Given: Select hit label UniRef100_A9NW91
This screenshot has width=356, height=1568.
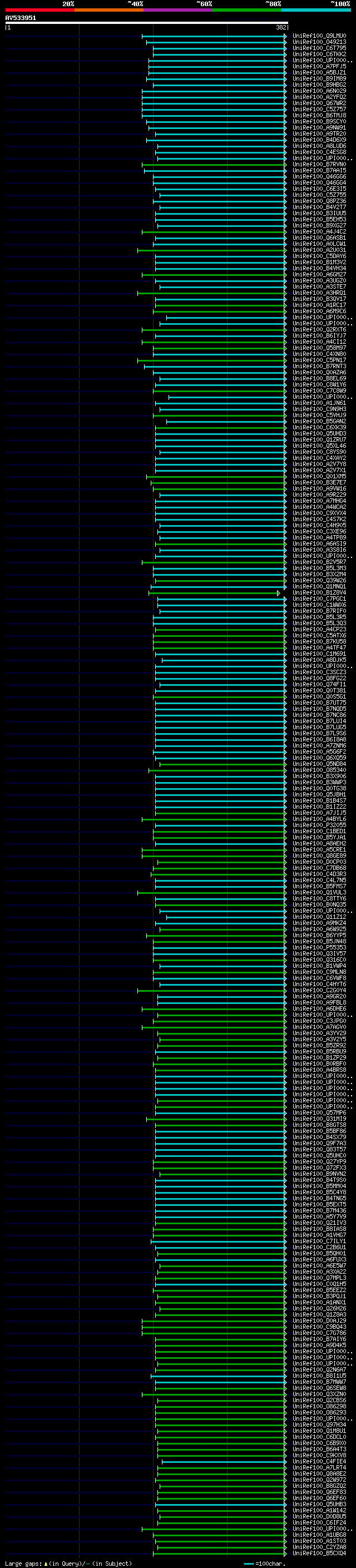Looking at the screenshot, I should pyautogui.click(x=319, y=128).
